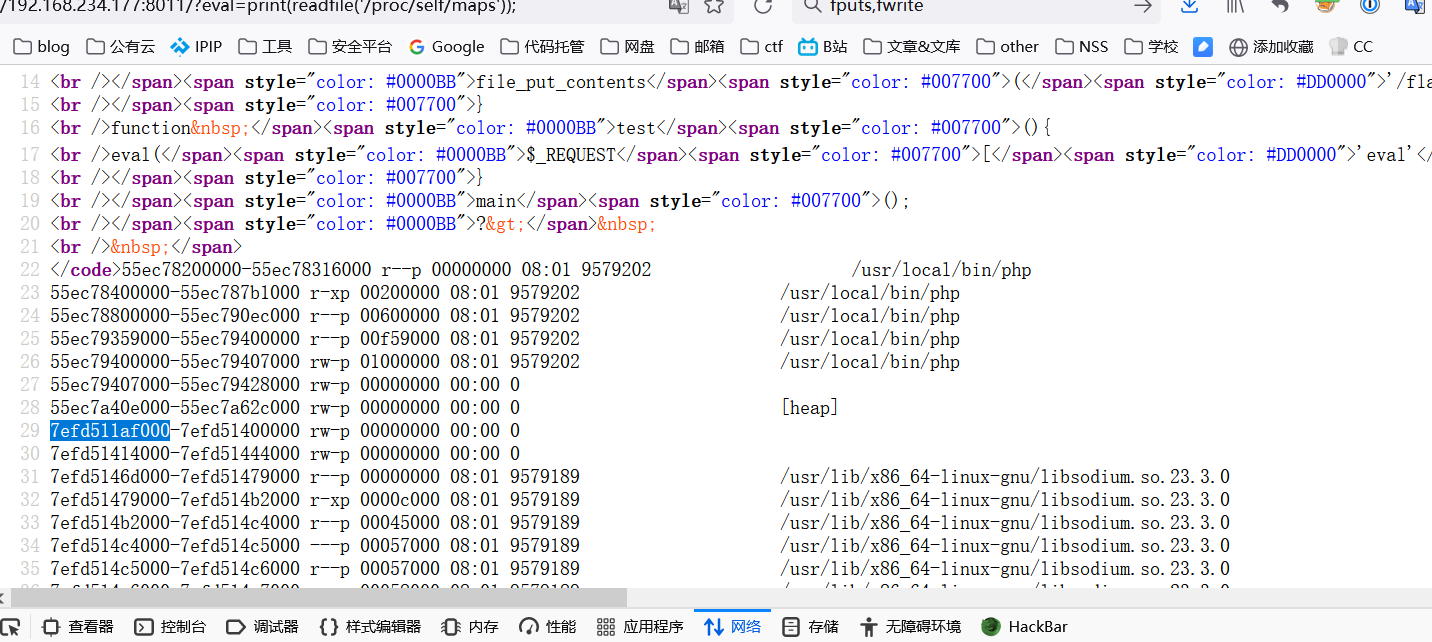Open the CC bookmark
The image size is (1432, 642).
[1351, 46]
